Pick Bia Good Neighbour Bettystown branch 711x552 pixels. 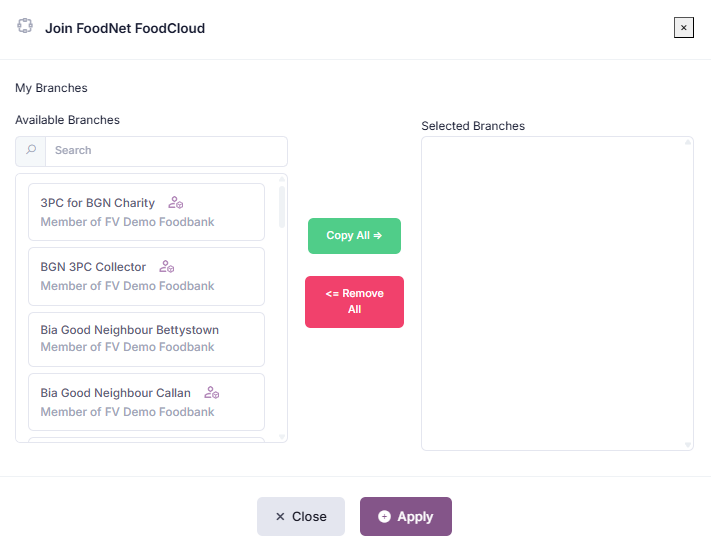pos(146,339)
